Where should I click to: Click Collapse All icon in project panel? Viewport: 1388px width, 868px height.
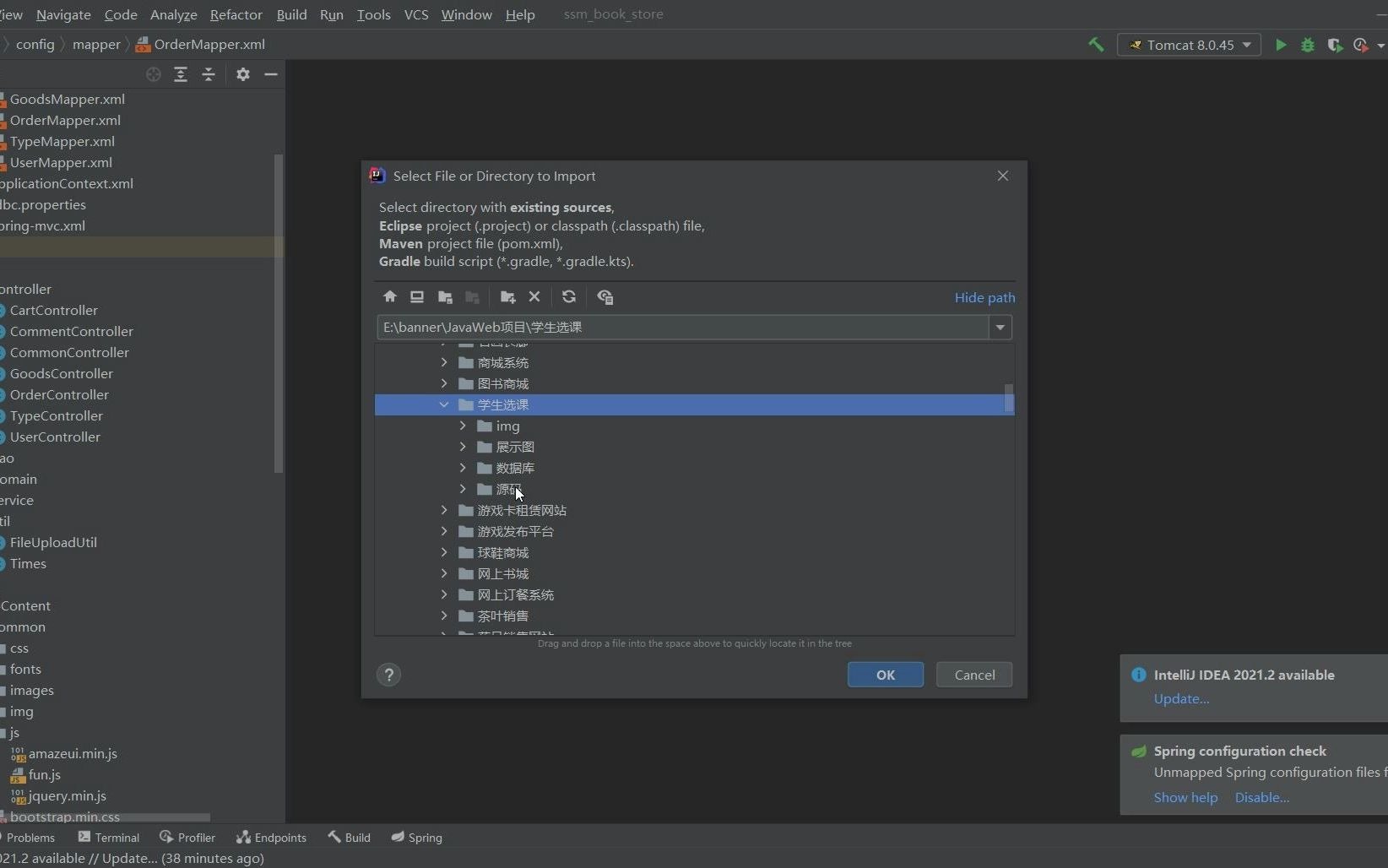(209, 74)
